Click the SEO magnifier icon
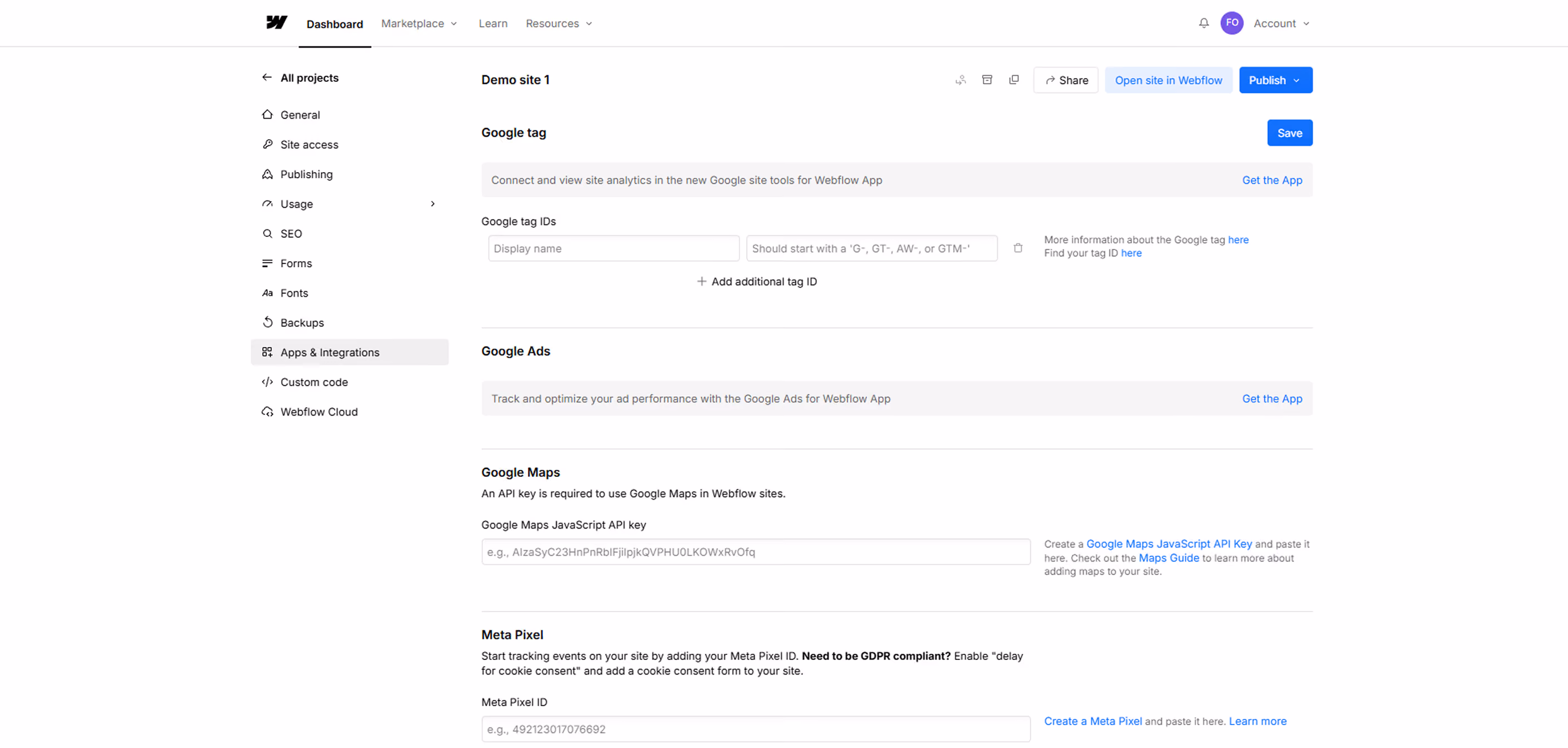The image size is (1568, 748). (267, 234)
